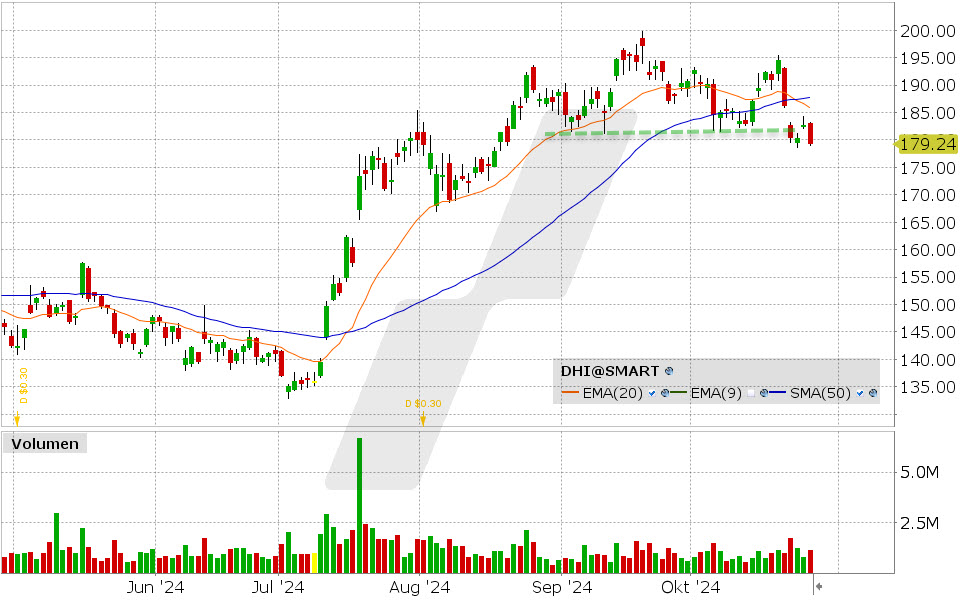The width and height of the screenshot is (960, 600).
Task: Click the blue SMA(50) legend line swatch
Action: [x=778, y=392]
